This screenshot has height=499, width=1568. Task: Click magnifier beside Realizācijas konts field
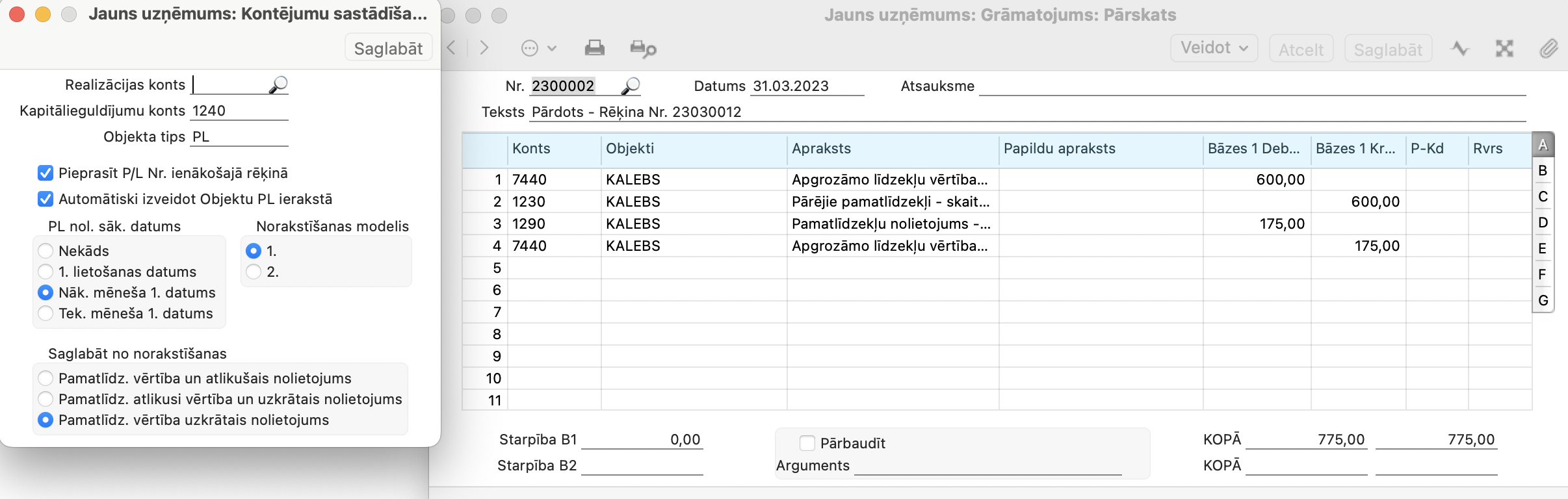[x=278, y=85]
